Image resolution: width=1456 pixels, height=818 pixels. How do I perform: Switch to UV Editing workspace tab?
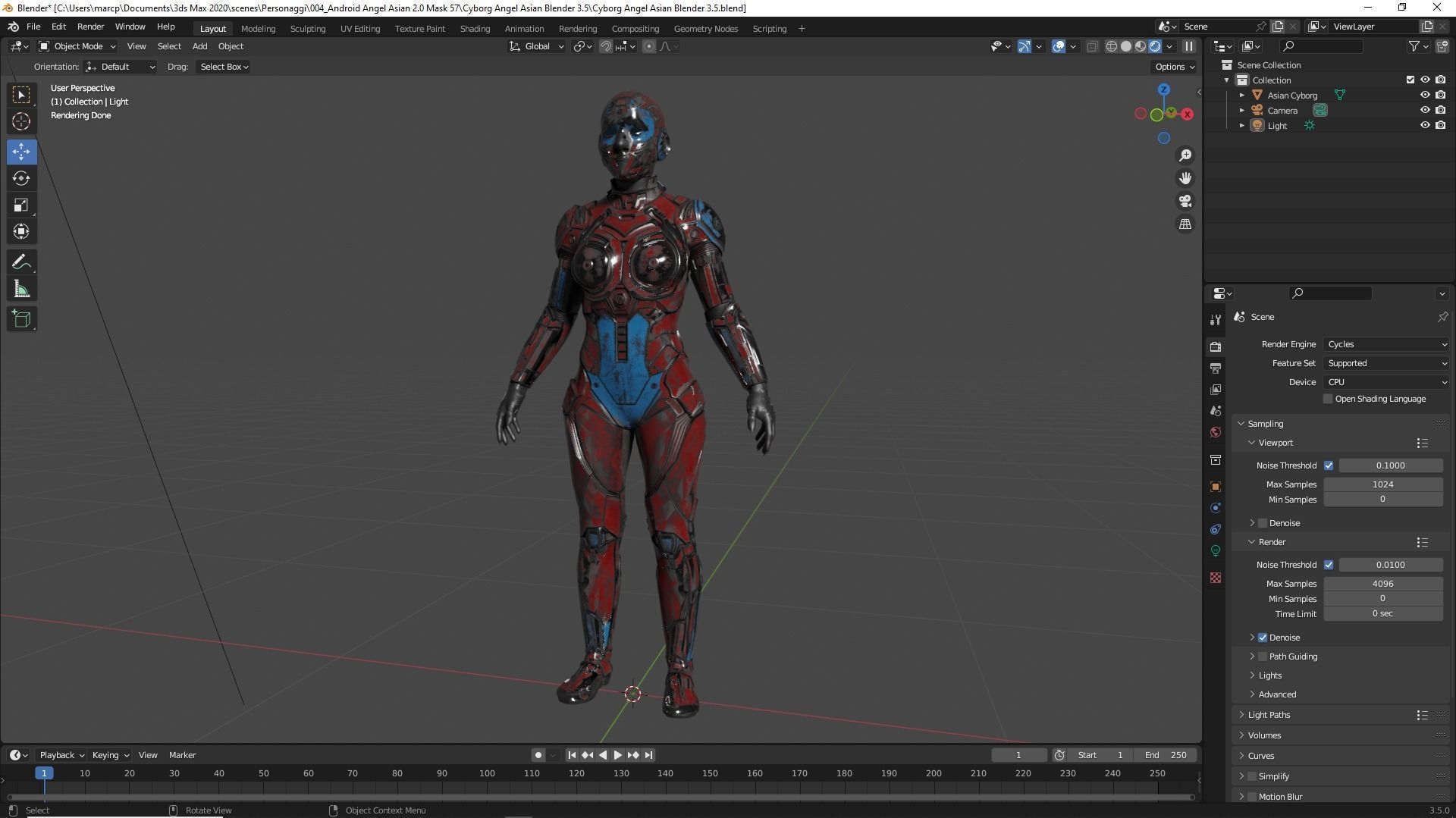tap(360, 29)
